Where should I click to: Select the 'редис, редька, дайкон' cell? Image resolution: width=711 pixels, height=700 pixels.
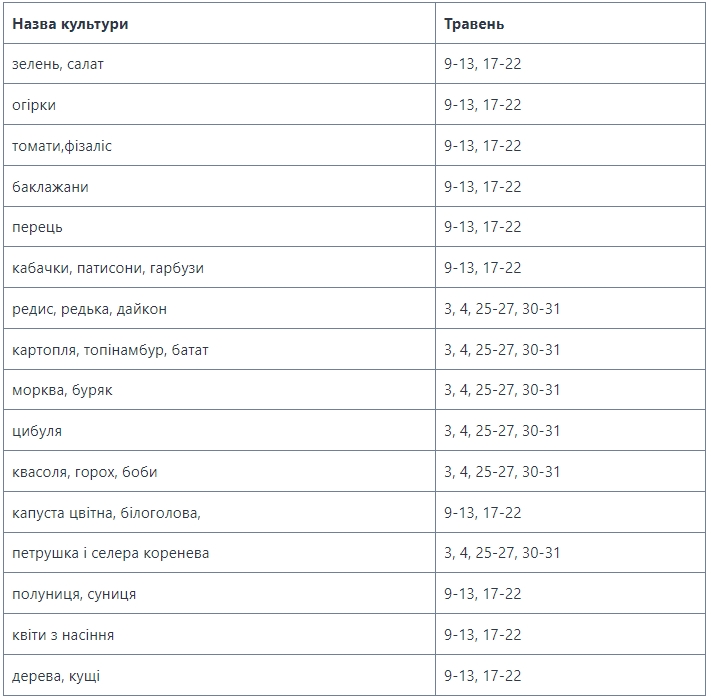(x=90, y=309)
